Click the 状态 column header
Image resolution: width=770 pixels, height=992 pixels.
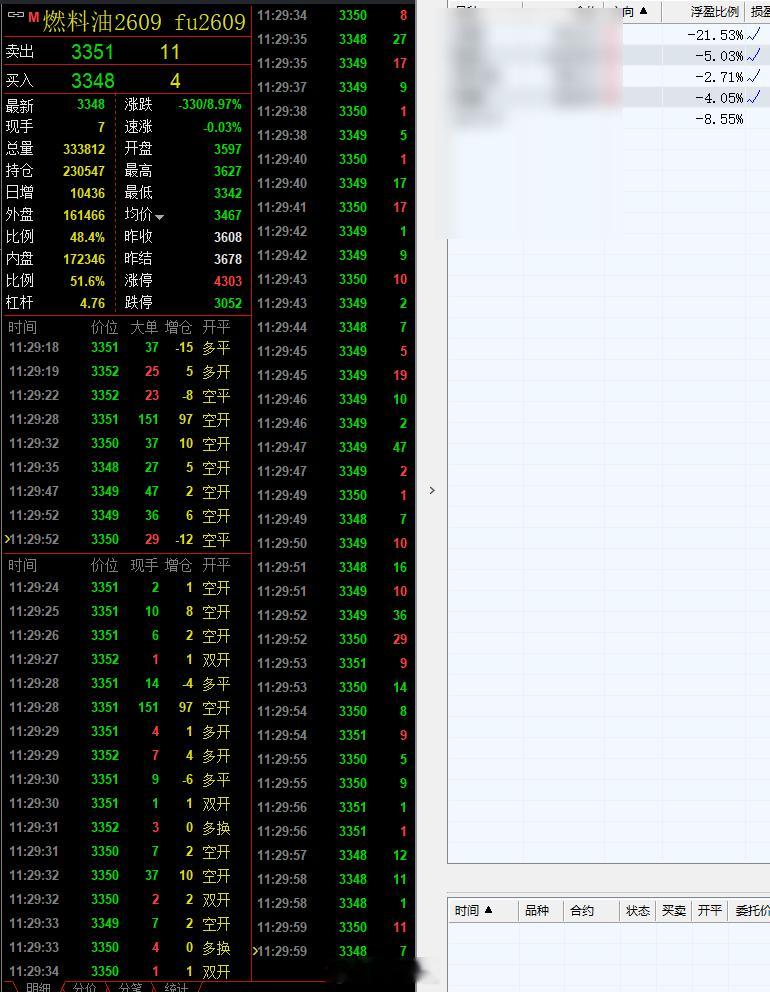click(638, 910)
